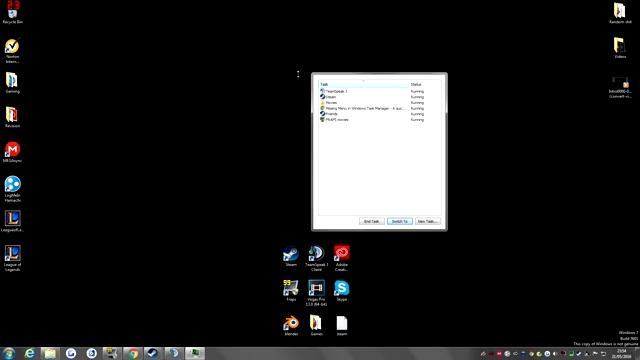Sort by the Status column header
The image size is (640, 360).
pyautogui.click(x=425, y=84)
